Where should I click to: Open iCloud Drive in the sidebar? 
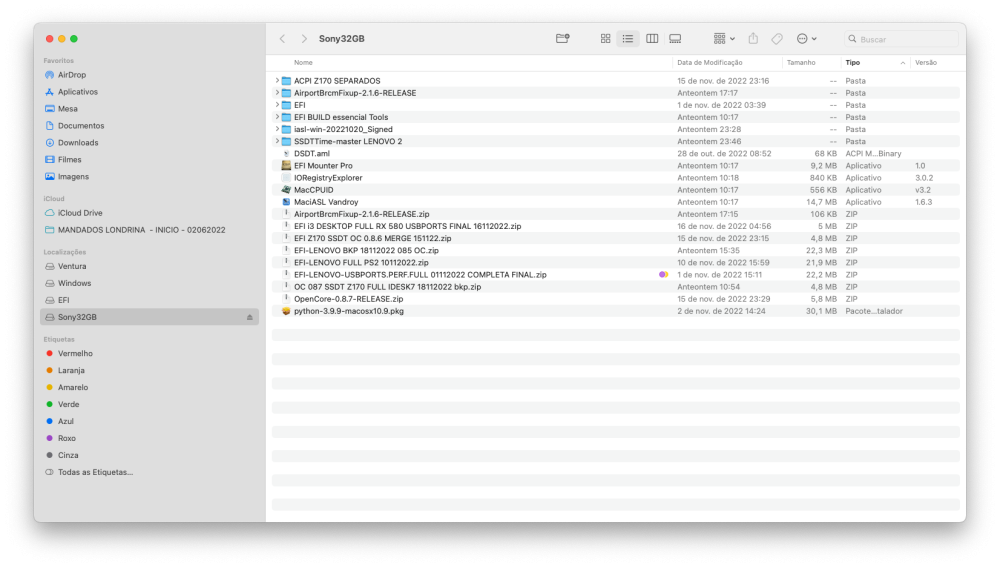80,213
